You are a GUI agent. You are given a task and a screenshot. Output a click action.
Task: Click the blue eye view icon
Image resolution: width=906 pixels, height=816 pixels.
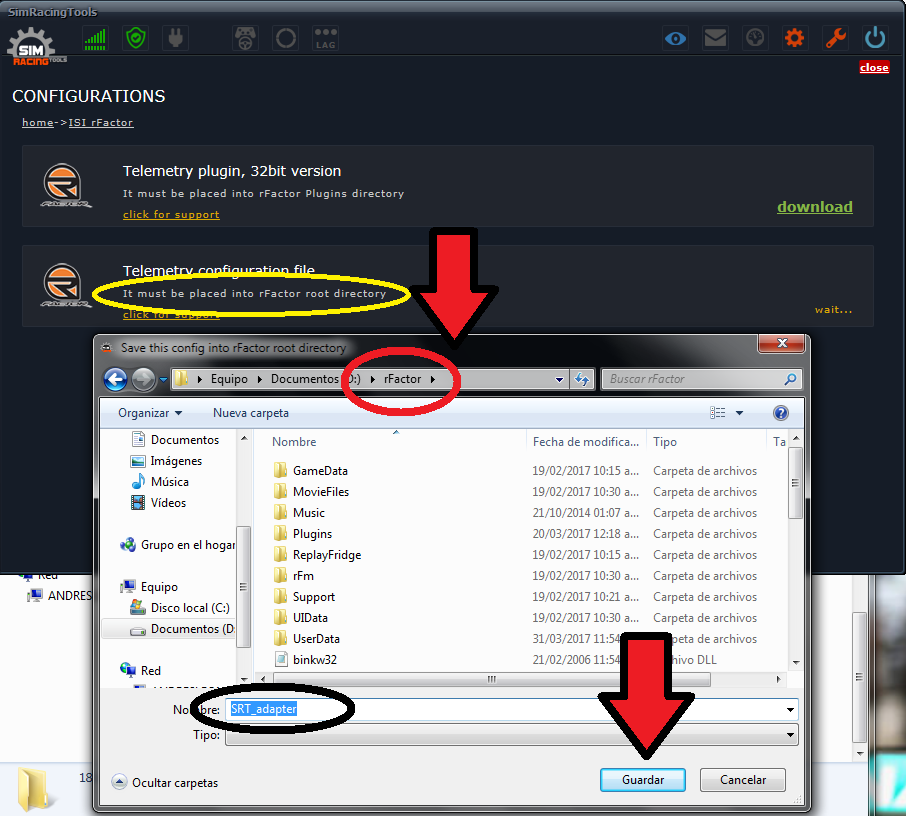[x=675, y=39]
